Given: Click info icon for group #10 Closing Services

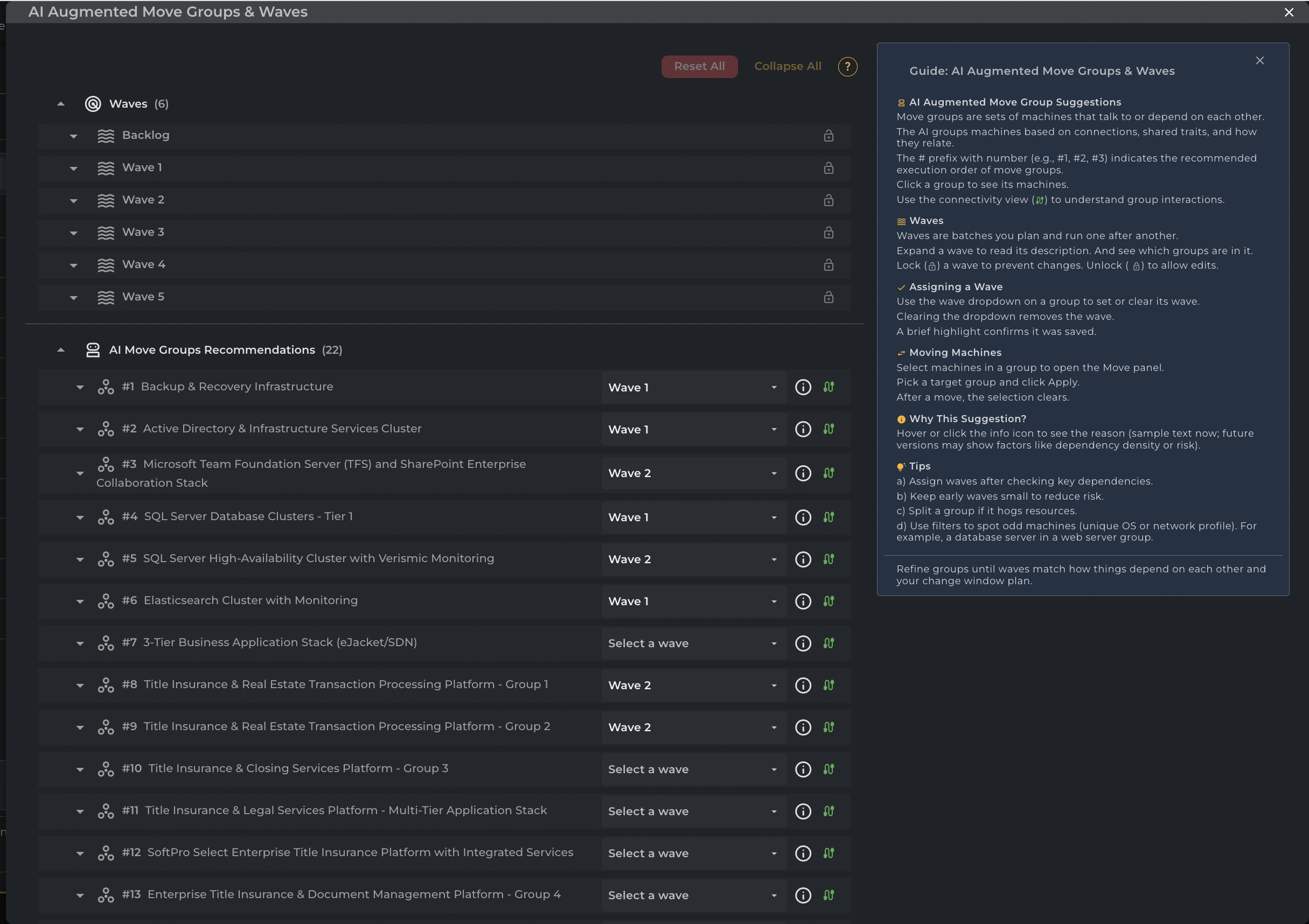Looking at the screenshot, I should (x=803, y=769).
